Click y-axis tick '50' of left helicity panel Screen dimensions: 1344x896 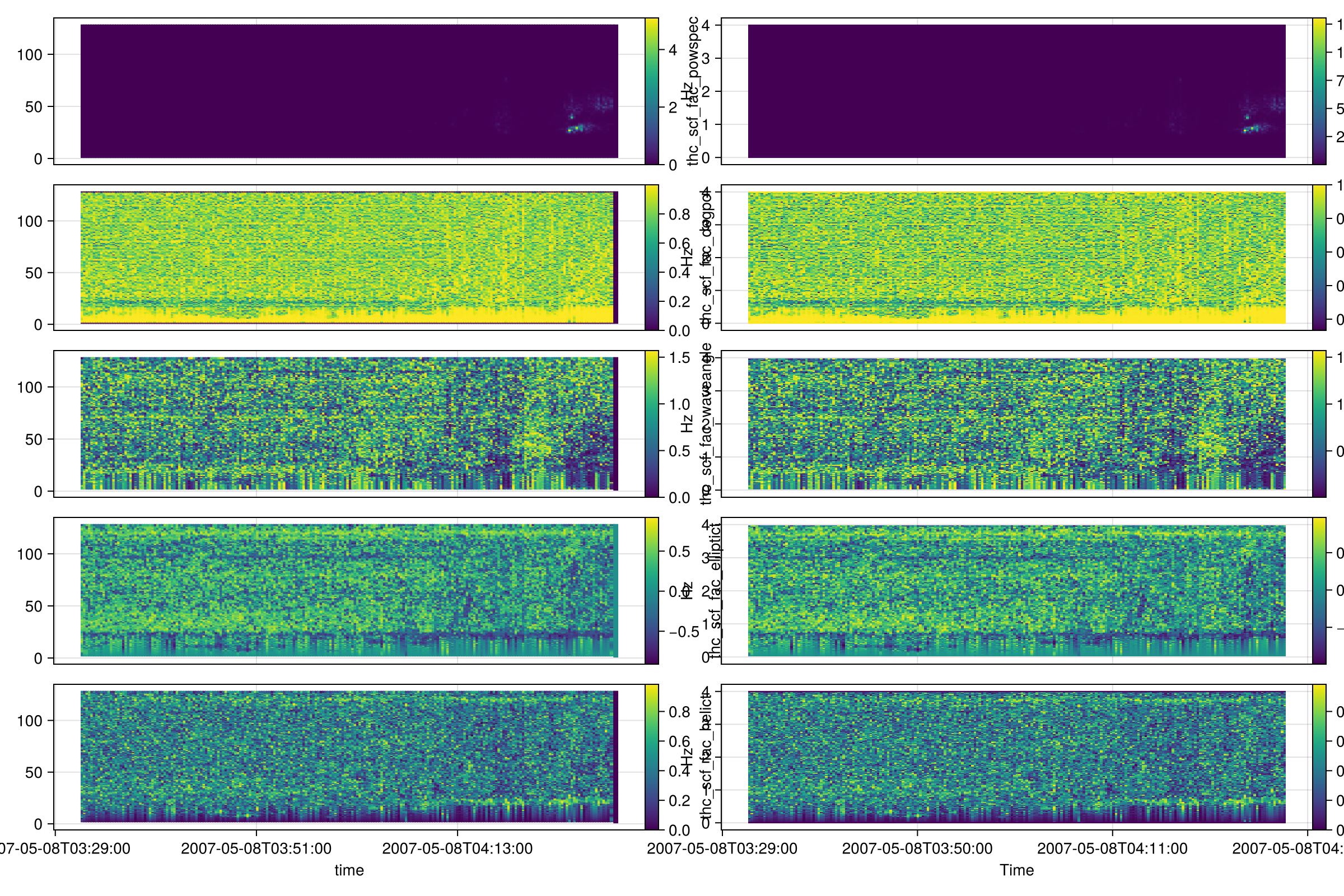click(34, 773)
